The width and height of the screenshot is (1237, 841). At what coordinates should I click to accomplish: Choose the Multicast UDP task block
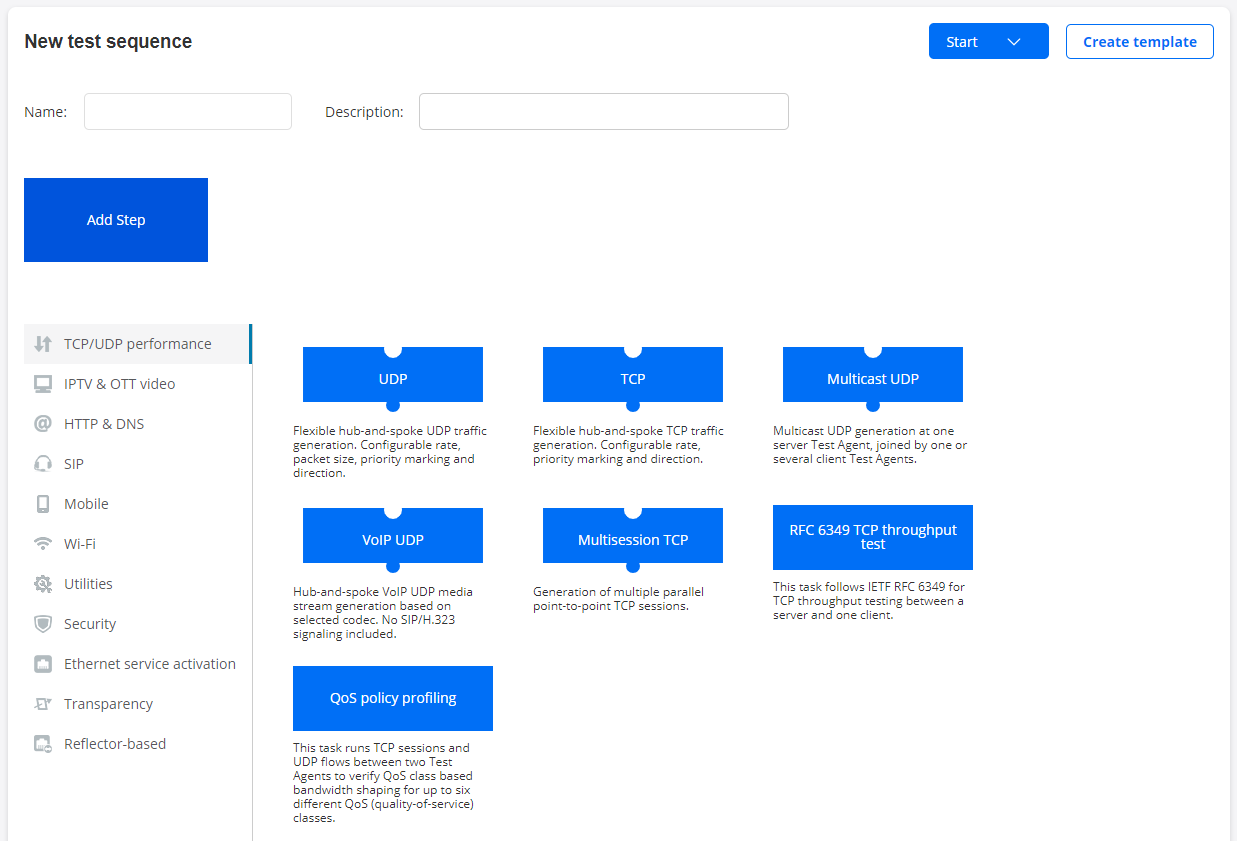[872, 379]
